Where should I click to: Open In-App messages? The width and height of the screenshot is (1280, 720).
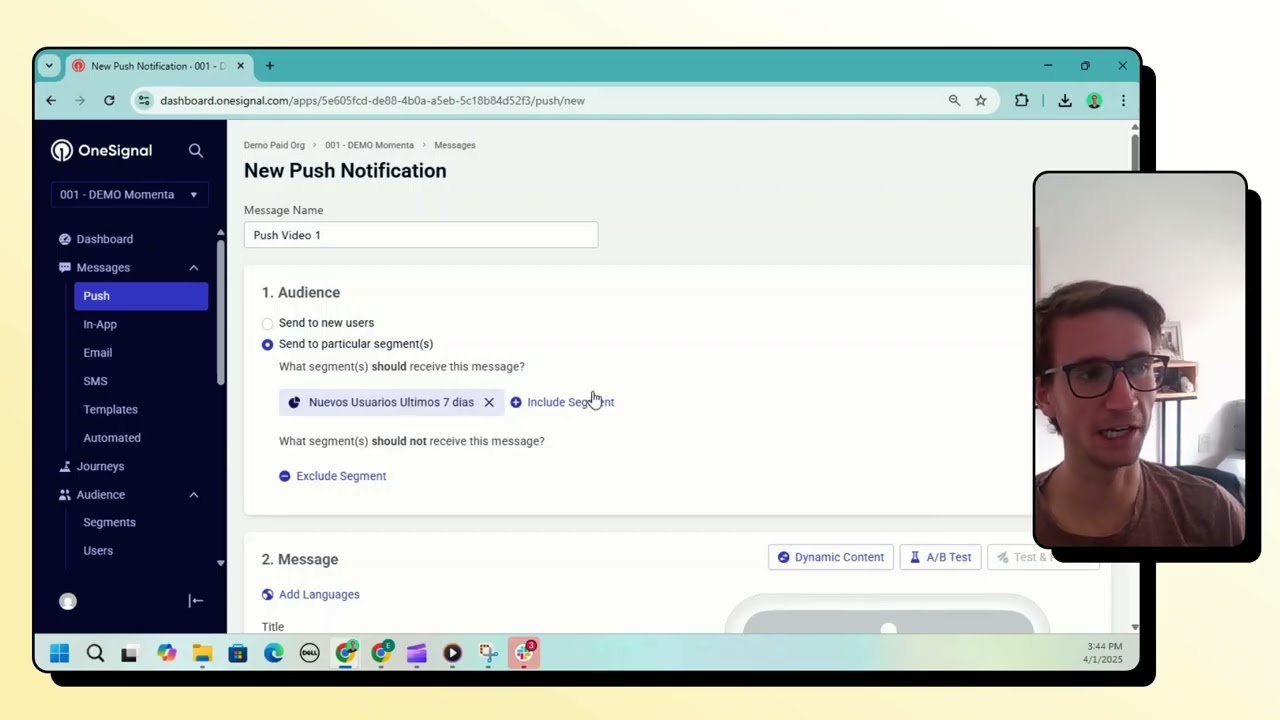click(x=100, y=324)
